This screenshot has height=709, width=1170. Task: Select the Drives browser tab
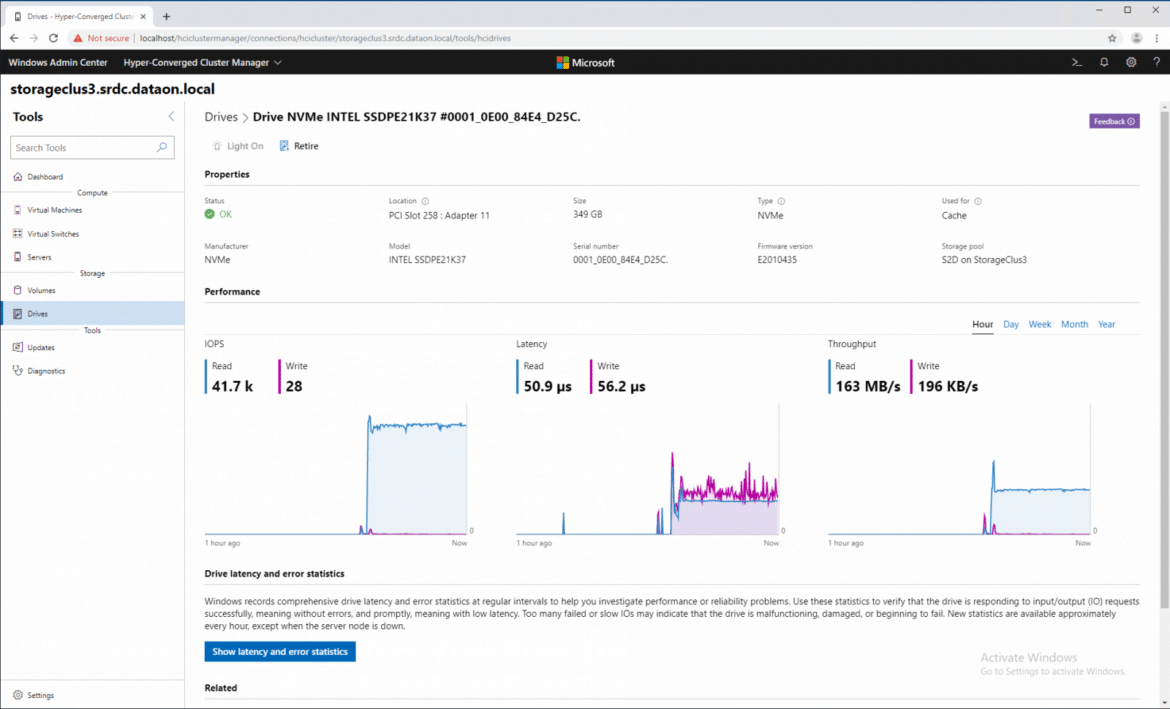coord(78,16)
